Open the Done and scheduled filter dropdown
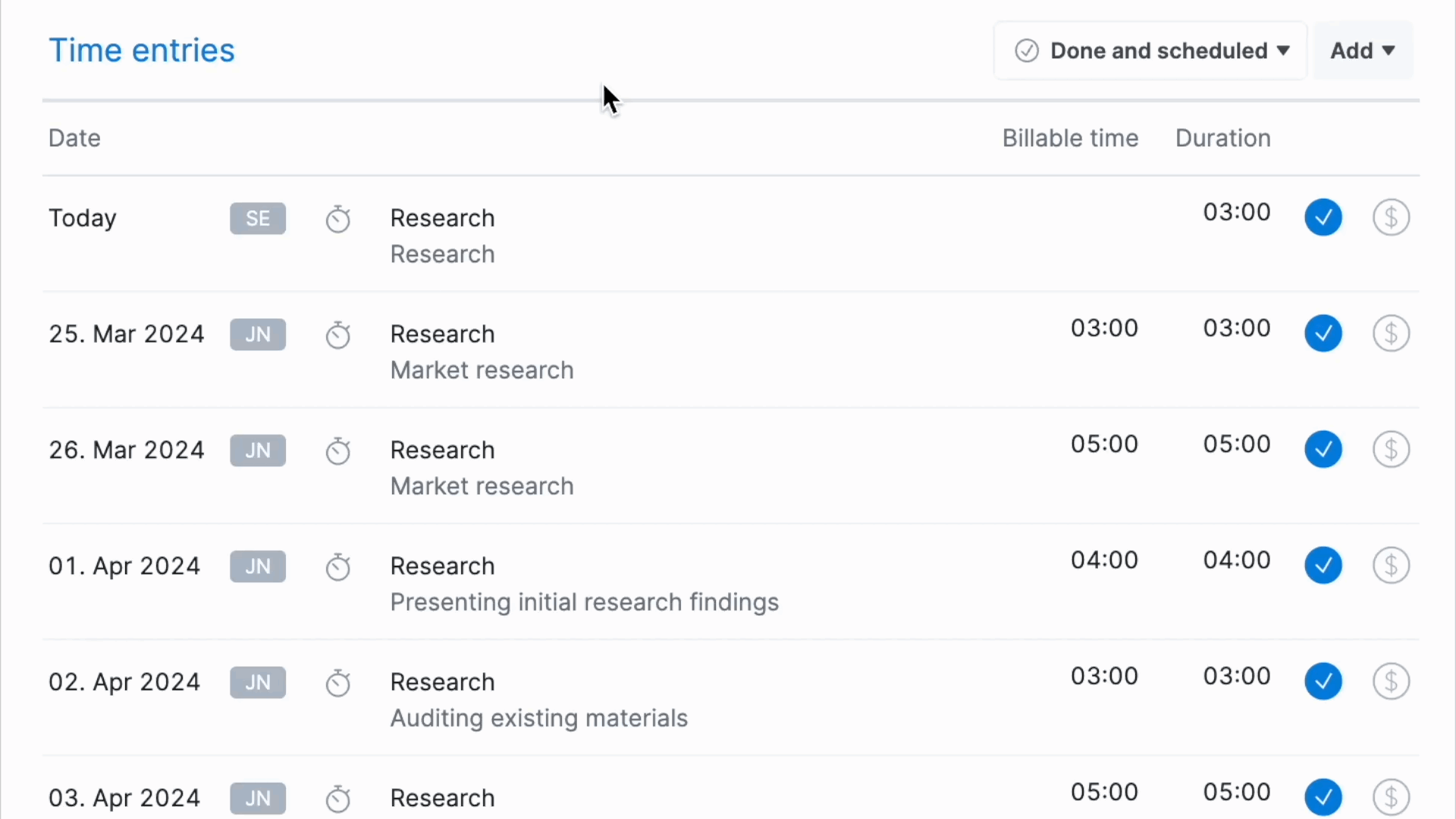 click(x=1150, y=51)
